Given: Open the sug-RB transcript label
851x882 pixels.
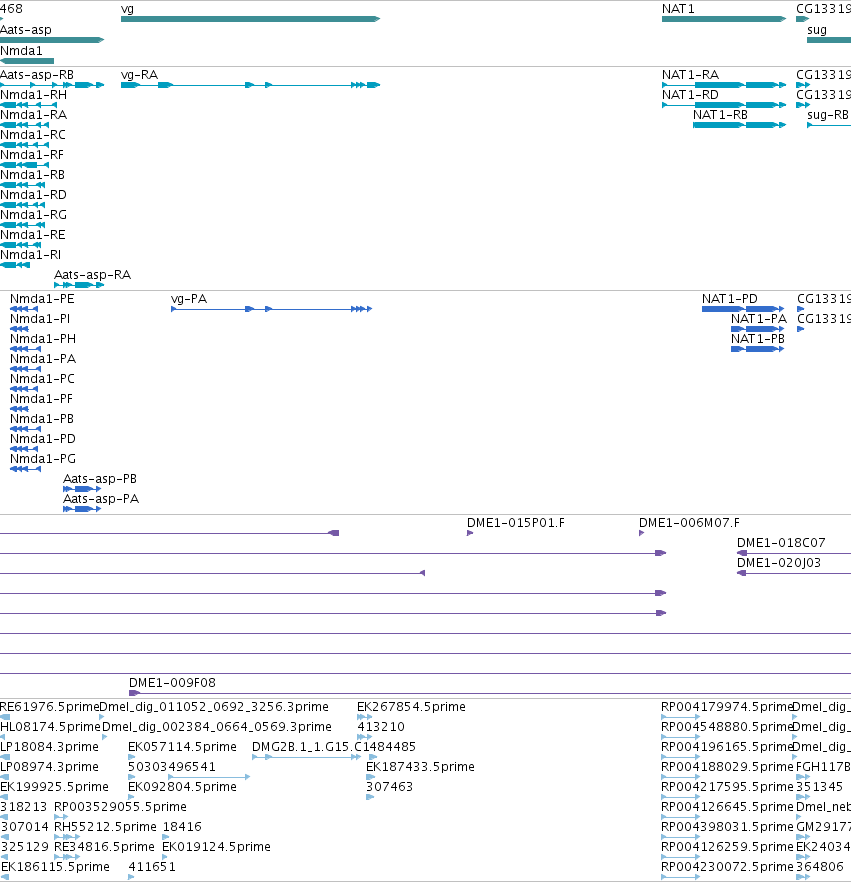Looking at the screenshot, I should (x=828, y=115).
